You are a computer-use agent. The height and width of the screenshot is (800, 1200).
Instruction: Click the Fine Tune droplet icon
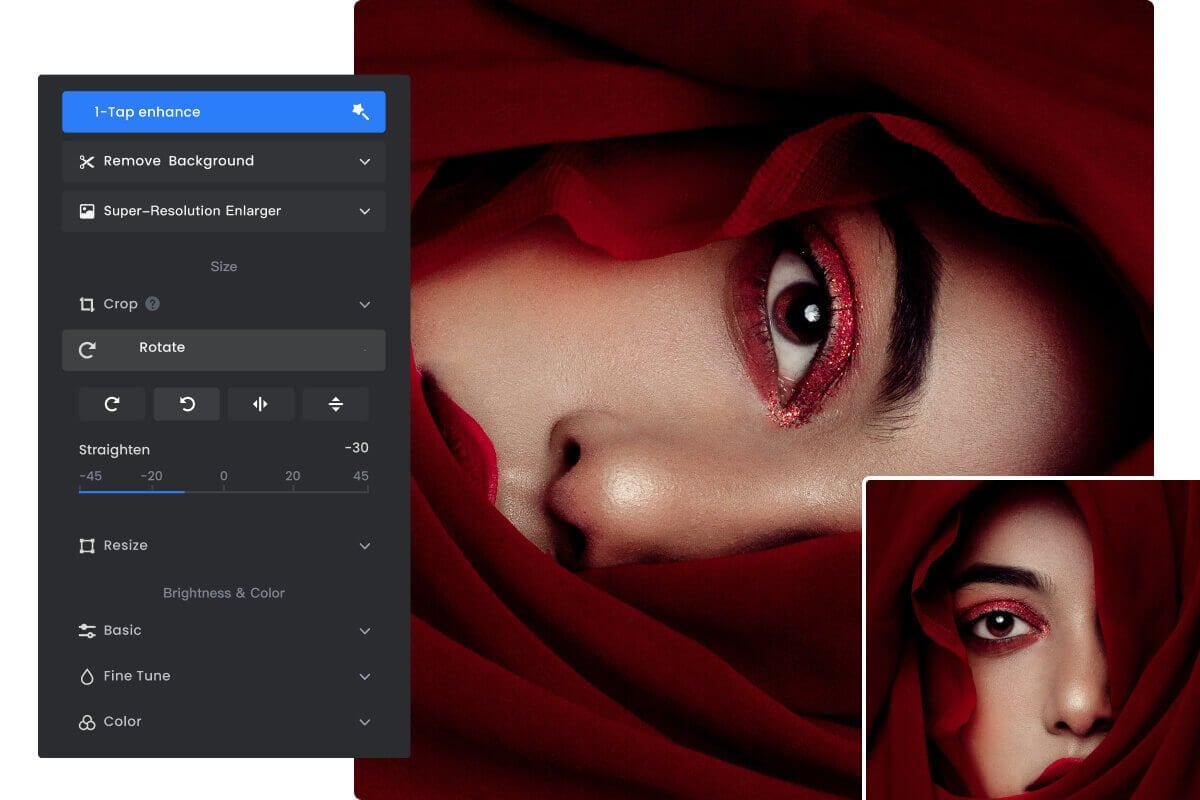[87, 677]
